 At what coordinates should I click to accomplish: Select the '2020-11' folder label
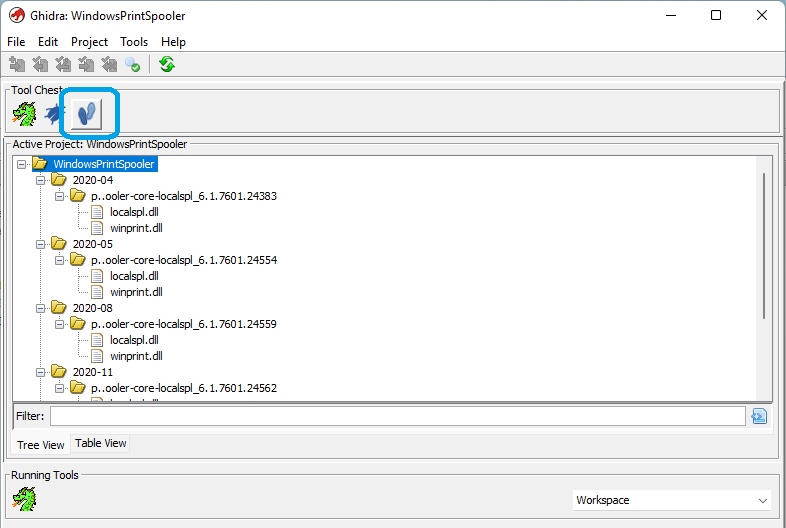pos(93,373)
